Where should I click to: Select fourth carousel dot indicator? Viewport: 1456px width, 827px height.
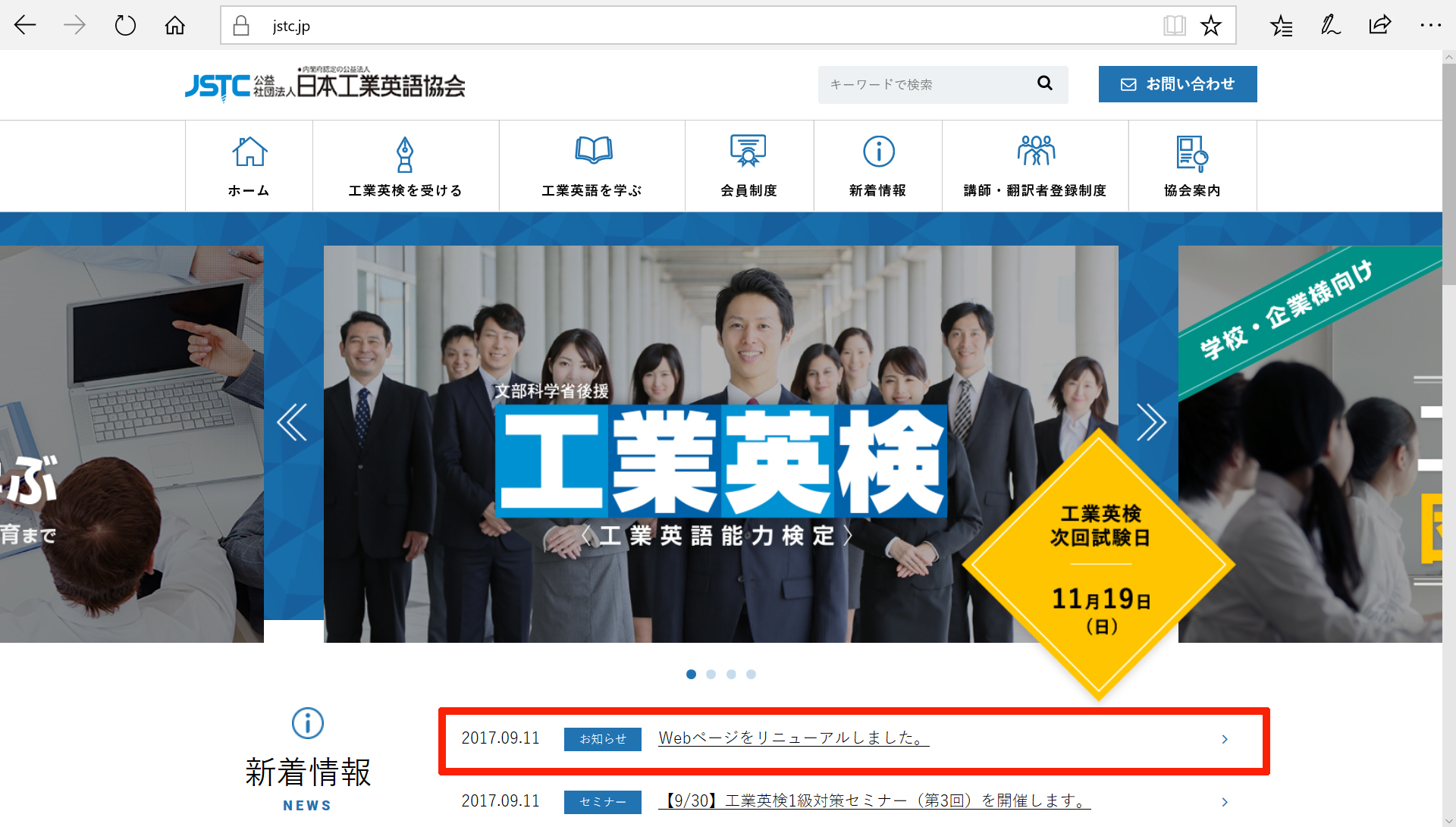pyautogui.click(x=751, y=674)
